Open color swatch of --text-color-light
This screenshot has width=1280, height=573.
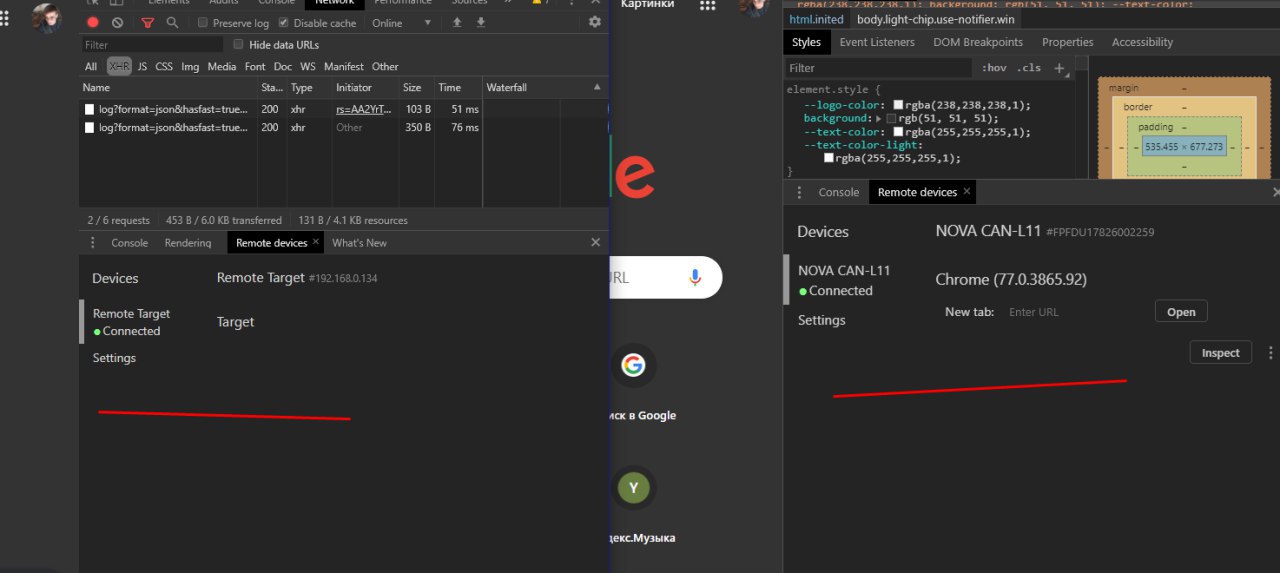(829, 158)
